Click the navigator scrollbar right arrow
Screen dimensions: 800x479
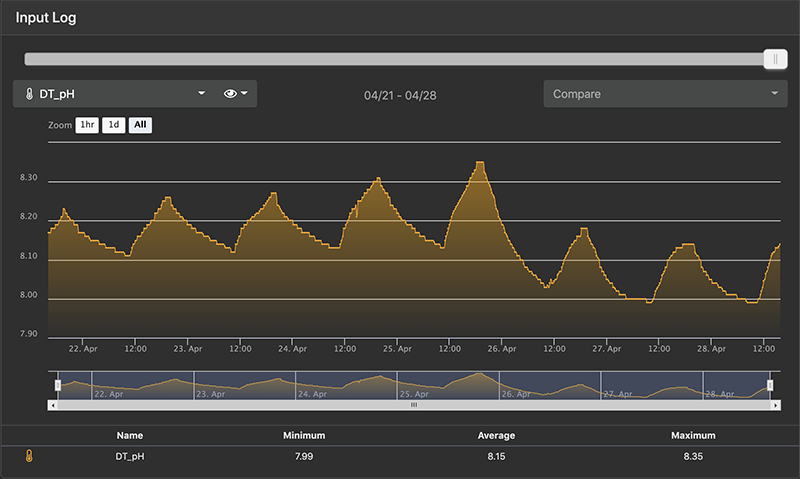click(x=775, y=405)
